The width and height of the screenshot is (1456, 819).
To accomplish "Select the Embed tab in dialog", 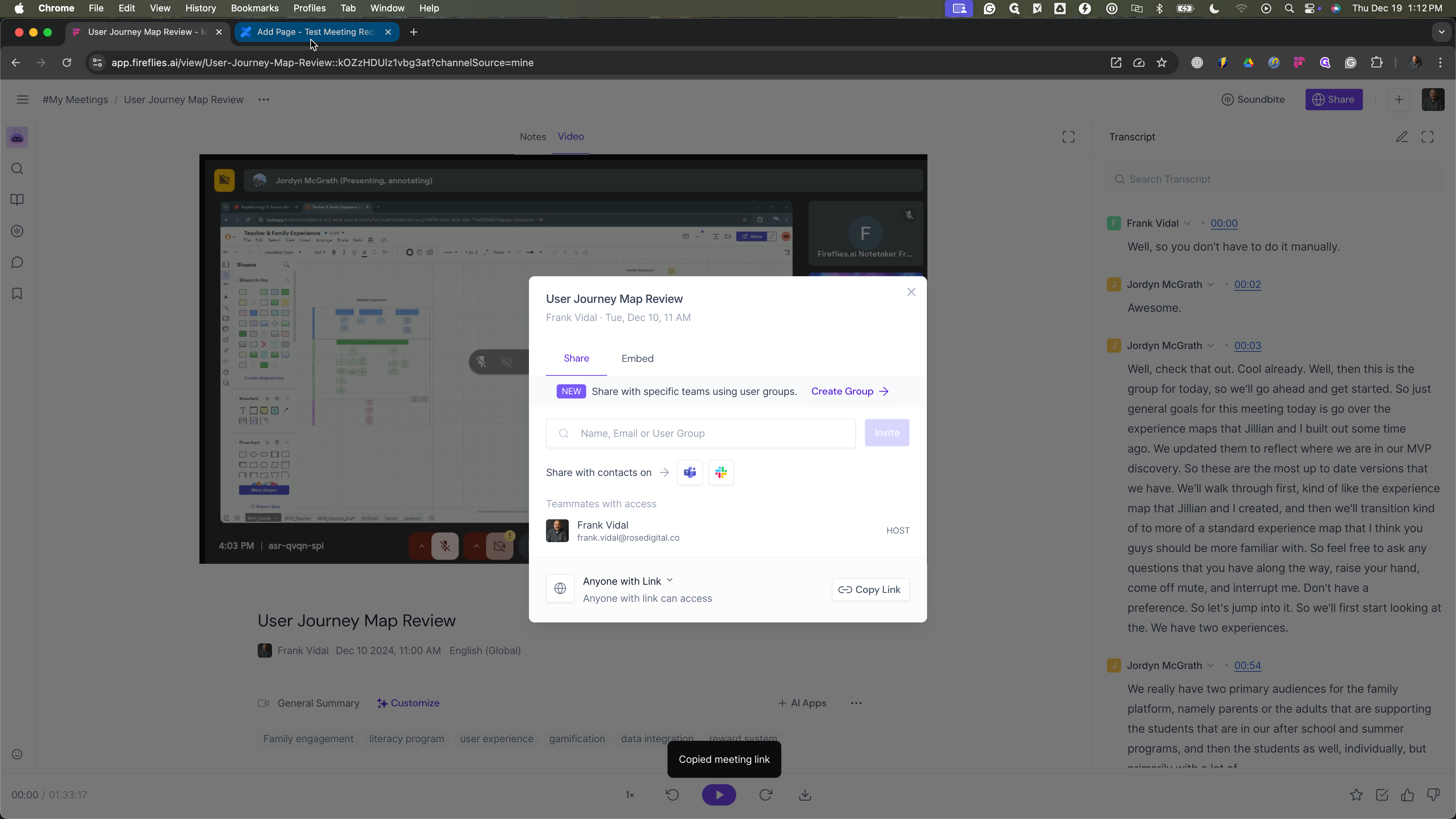I will (638, 358).
